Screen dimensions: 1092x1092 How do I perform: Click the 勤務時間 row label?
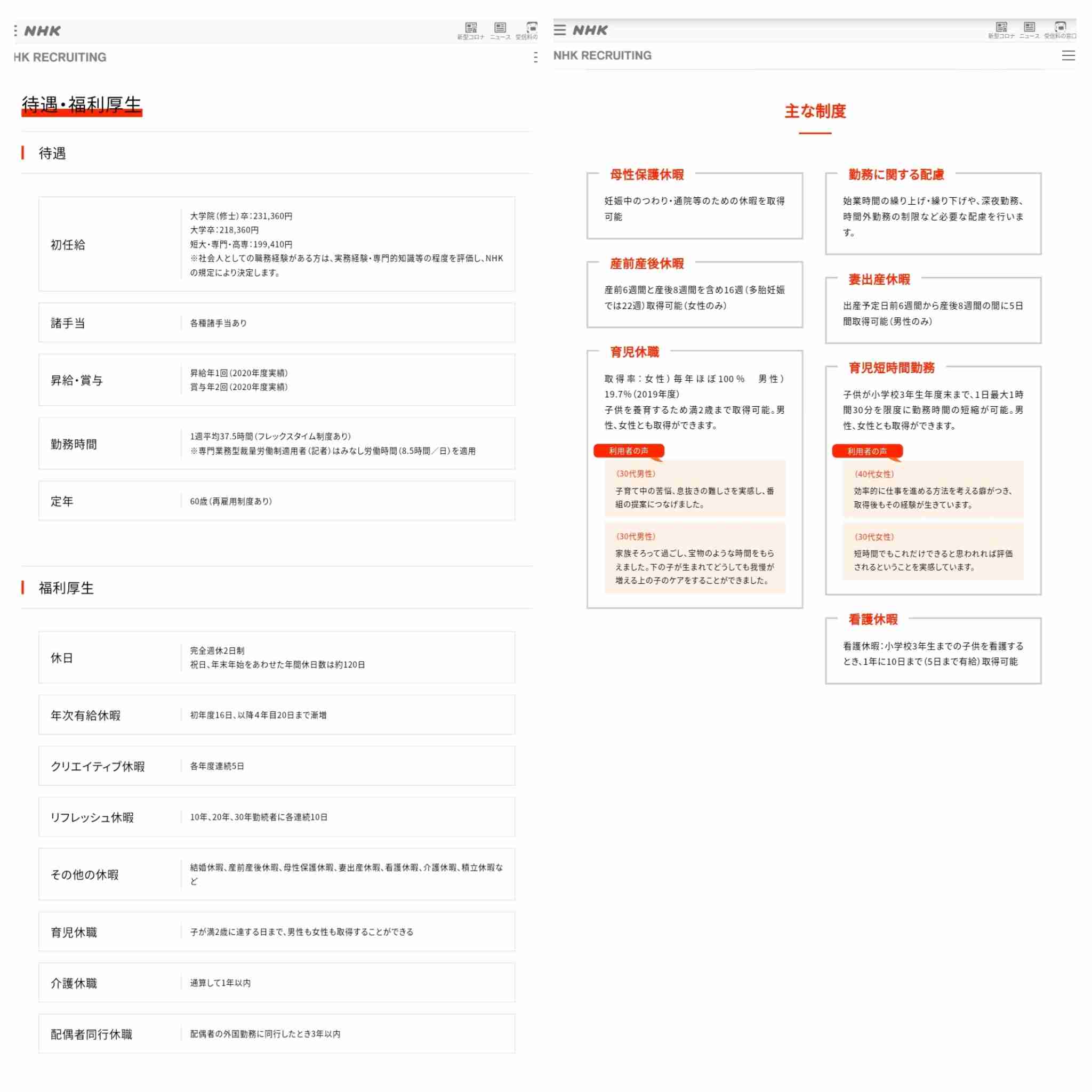tap(74, 444)
